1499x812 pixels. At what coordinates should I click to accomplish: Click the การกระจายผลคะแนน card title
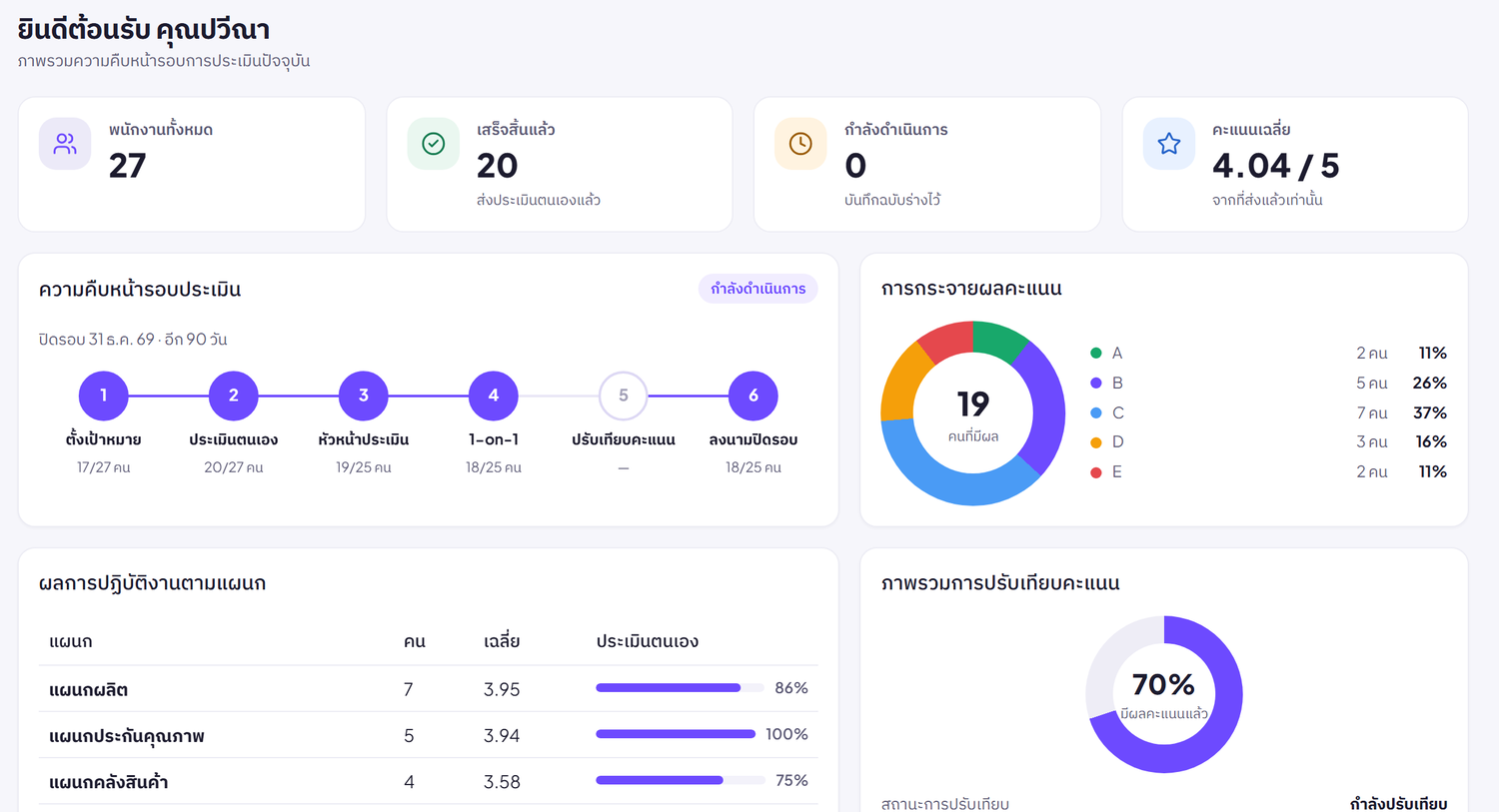(x=971, y=289)
